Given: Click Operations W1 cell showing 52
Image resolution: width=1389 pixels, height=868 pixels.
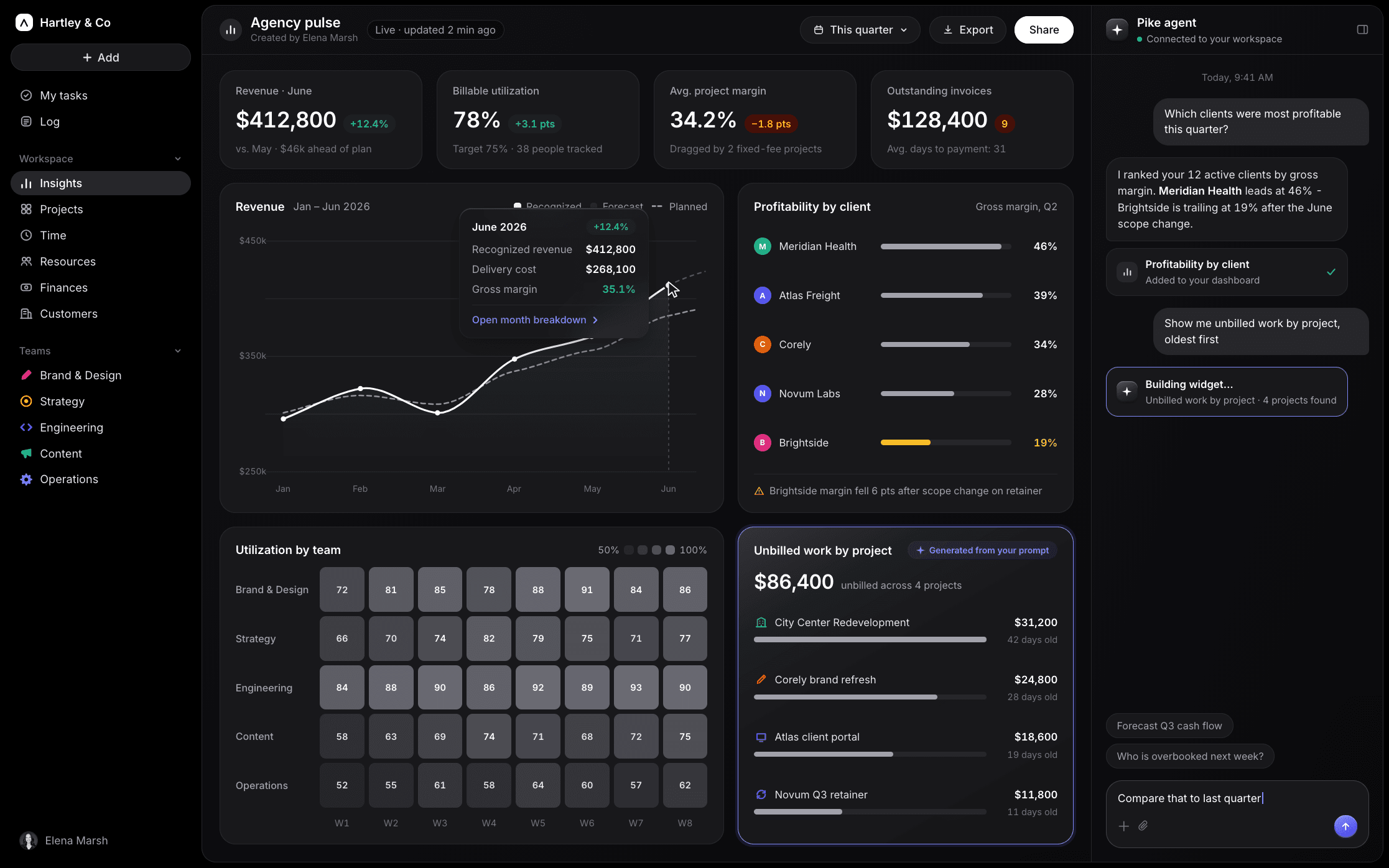Looking at the screenshot, I should 342,785.
